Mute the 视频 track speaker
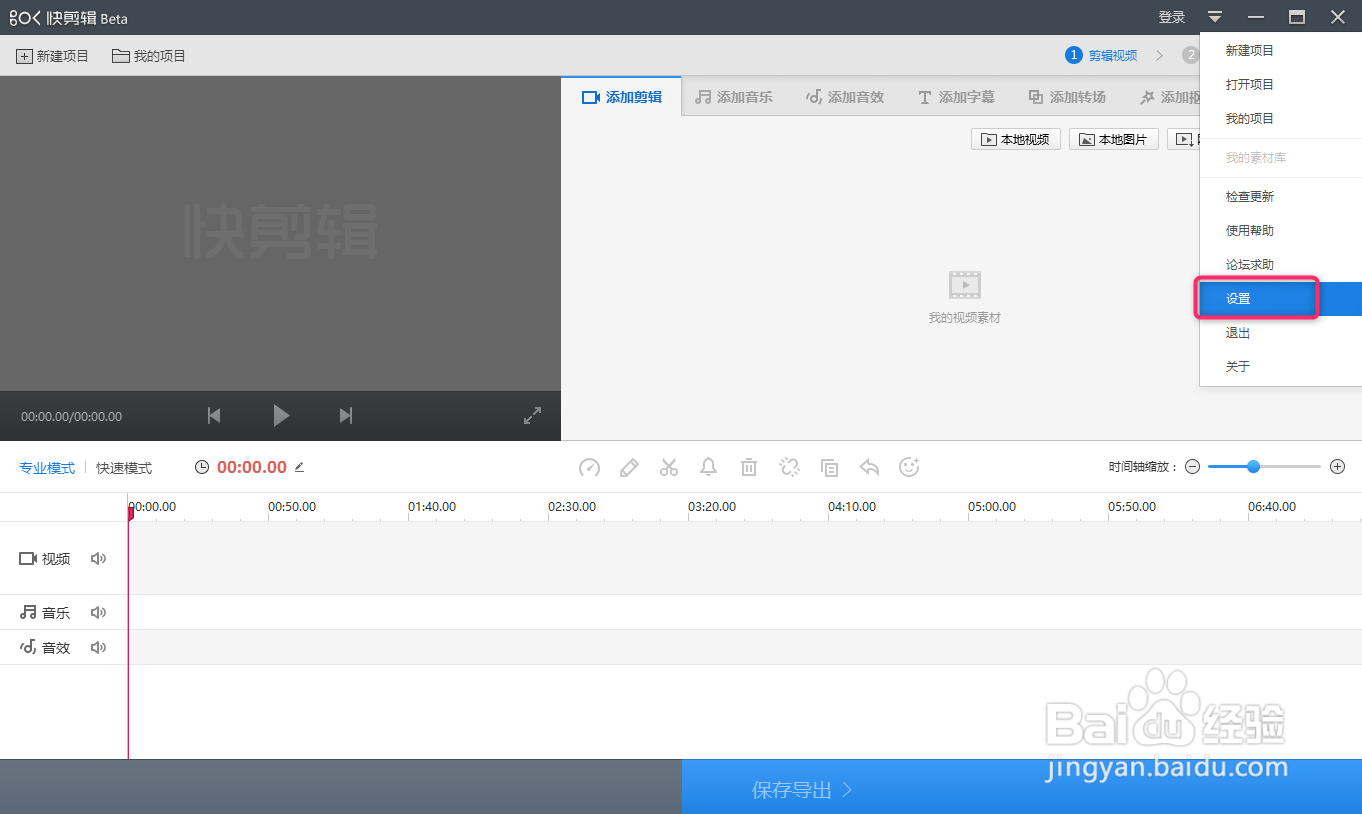The image size is (1362, 814). 98,559
